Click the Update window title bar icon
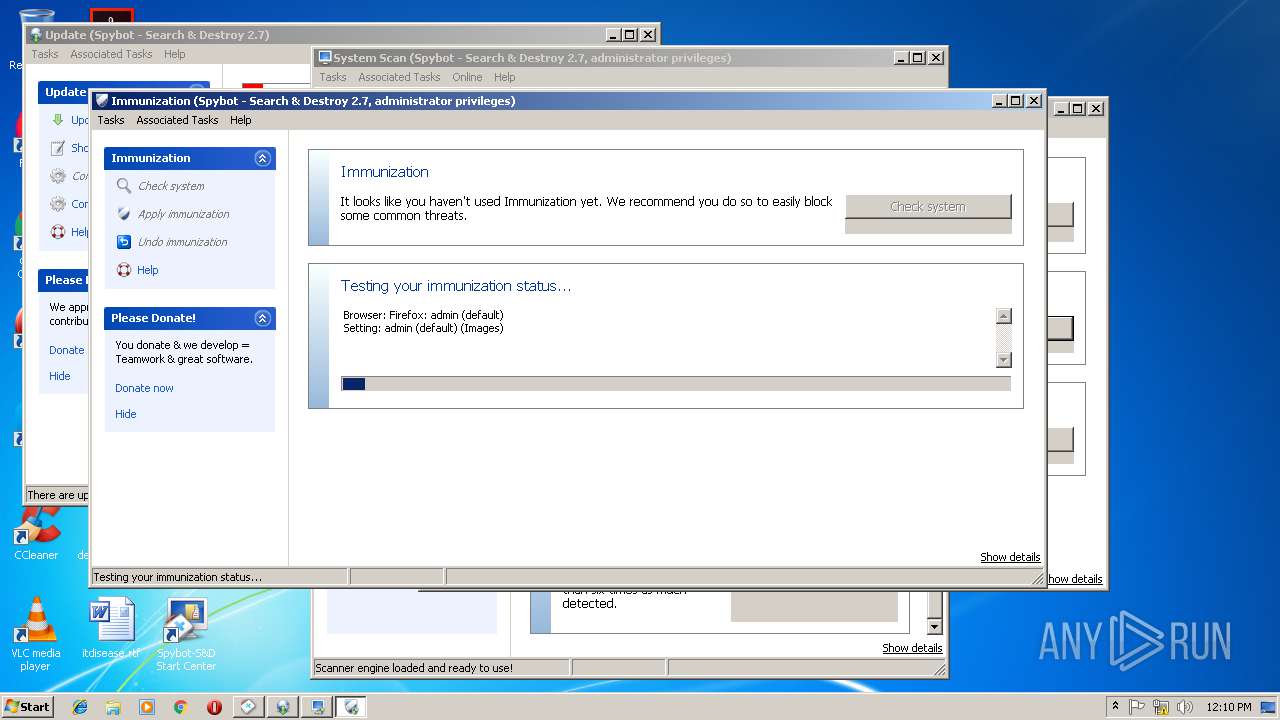The height and width of the screenshot is (720, 1280). pyautogui.click(x=36, y=35)
